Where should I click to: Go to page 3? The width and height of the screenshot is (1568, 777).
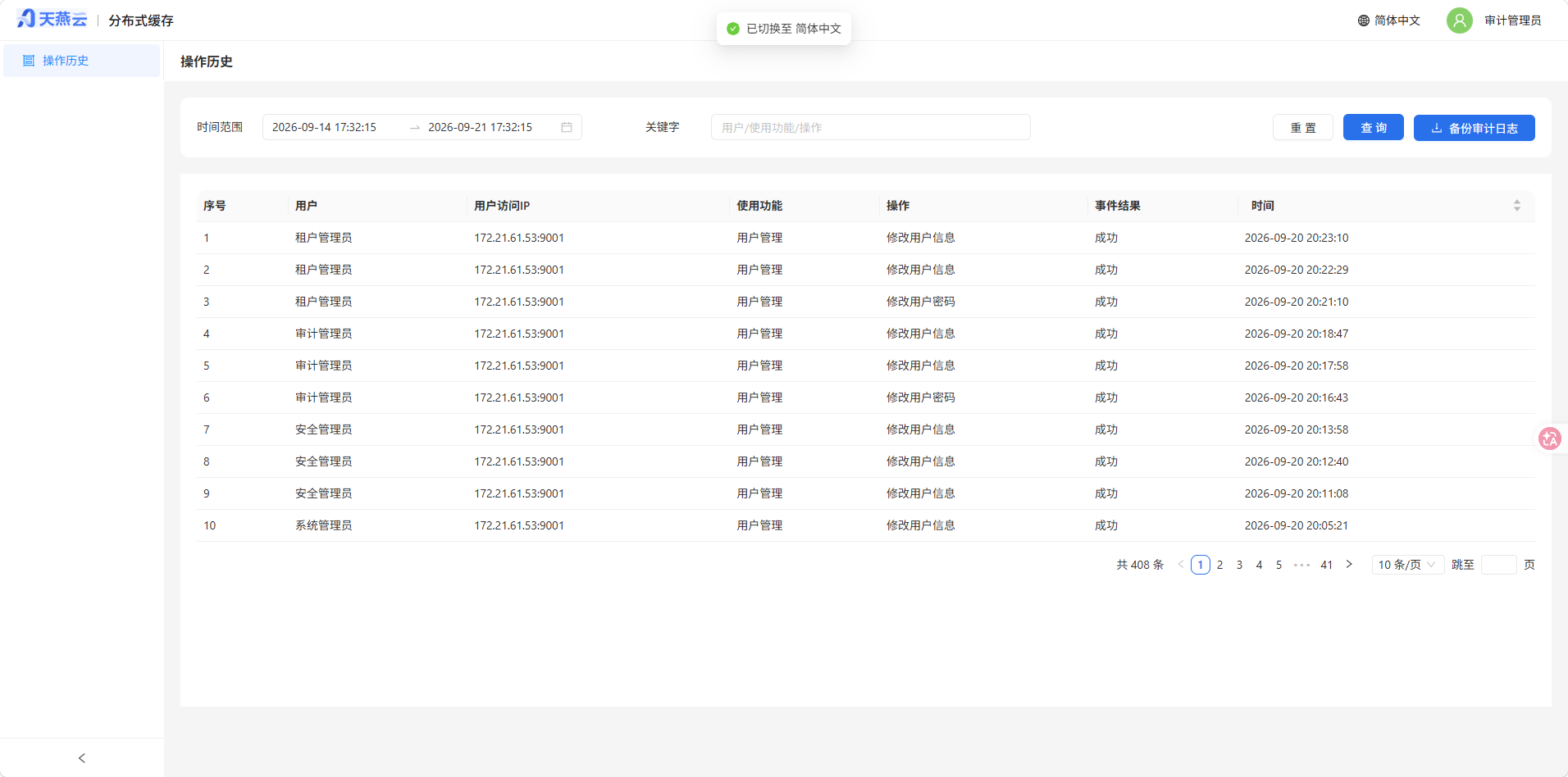point(1240,565)
